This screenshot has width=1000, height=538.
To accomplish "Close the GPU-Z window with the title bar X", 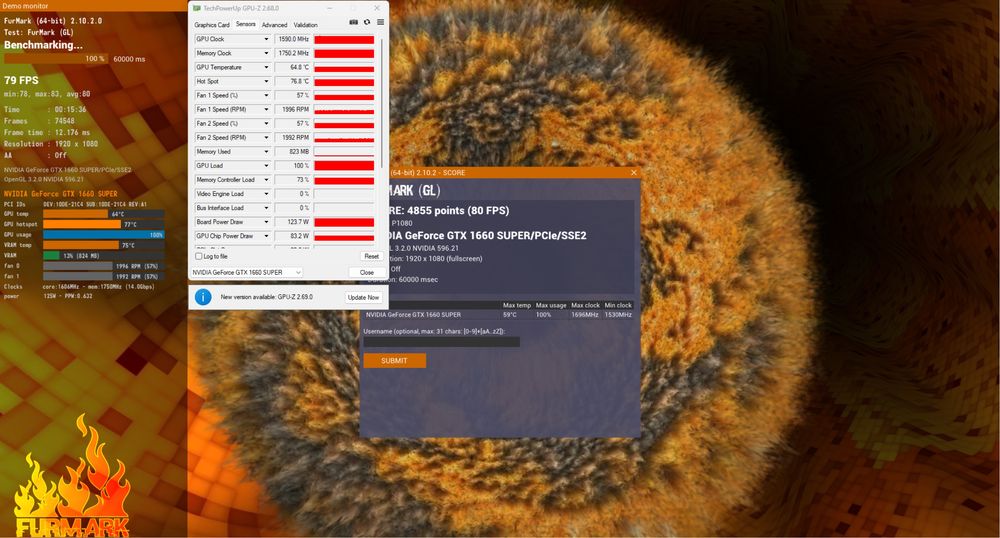I will click(x=377, y=8).
